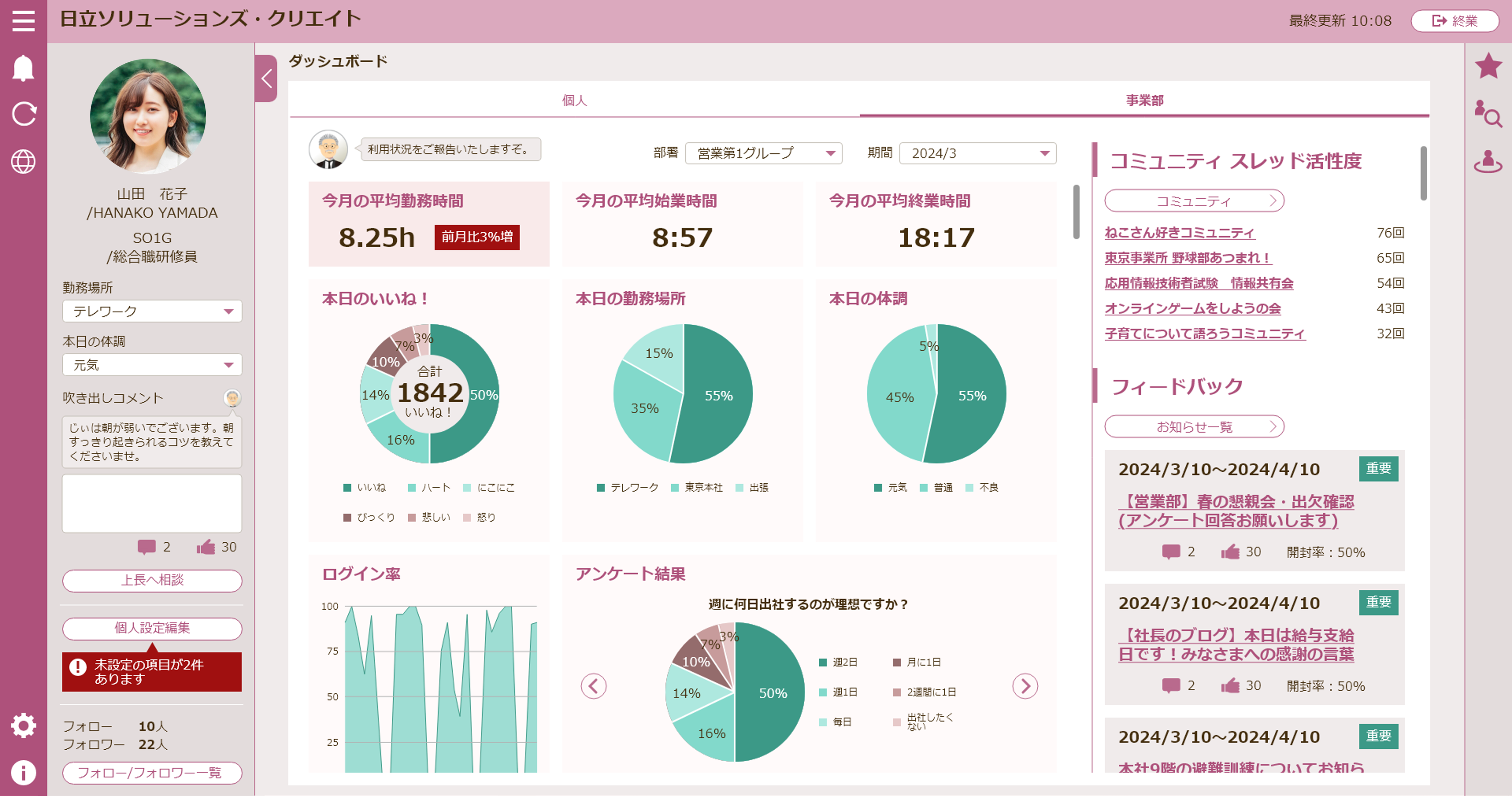Open the settings gear icon
Screen dimensions: 1512x796
point(23,725)
